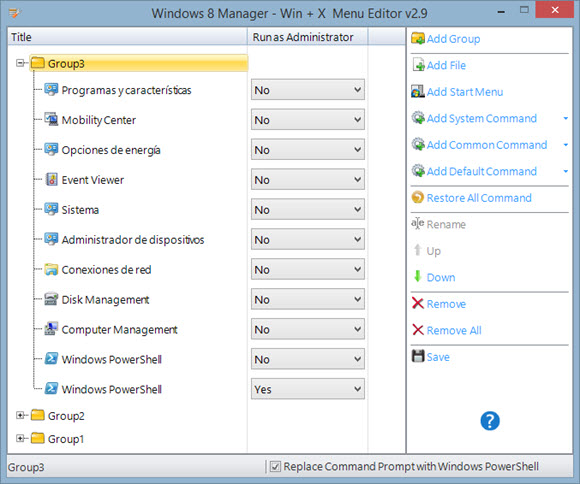Screen dimensions: 580x484
Task: Click the red Remove X icon
Action: click(418, 303)
